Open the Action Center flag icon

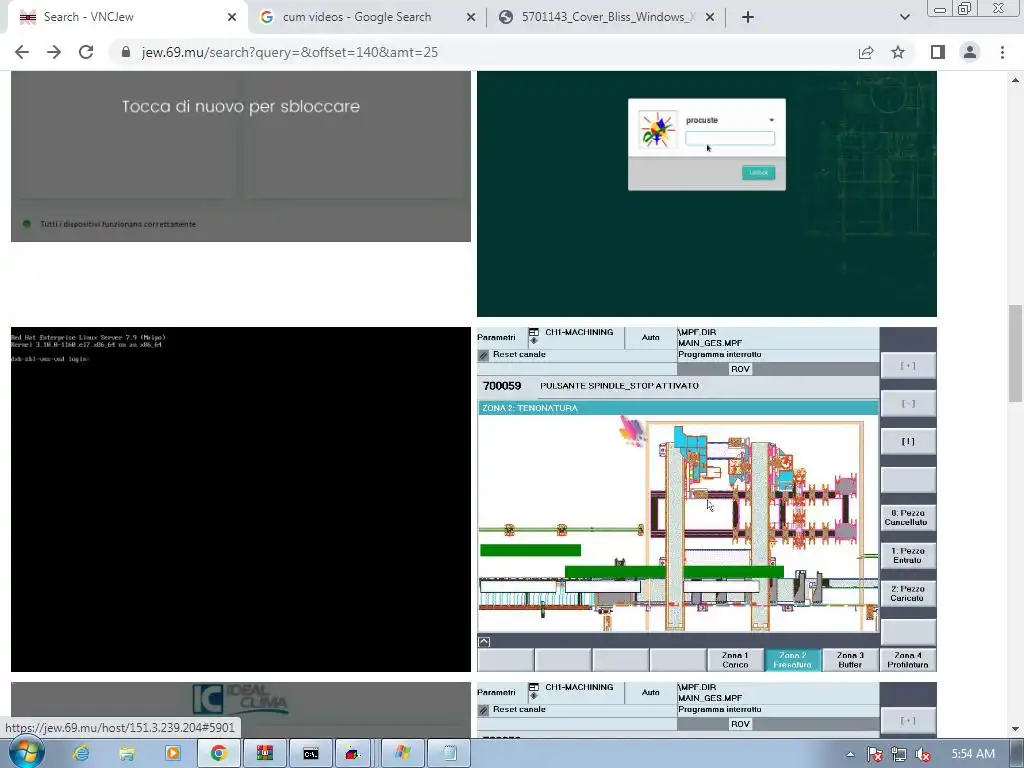pyautogui.click(x=874, y=754)
